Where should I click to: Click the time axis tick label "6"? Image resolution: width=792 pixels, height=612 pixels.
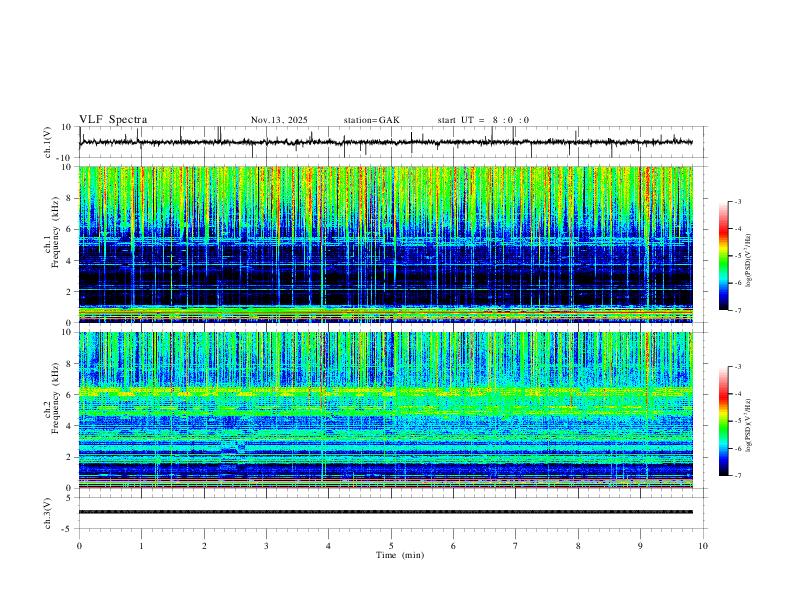453,546
